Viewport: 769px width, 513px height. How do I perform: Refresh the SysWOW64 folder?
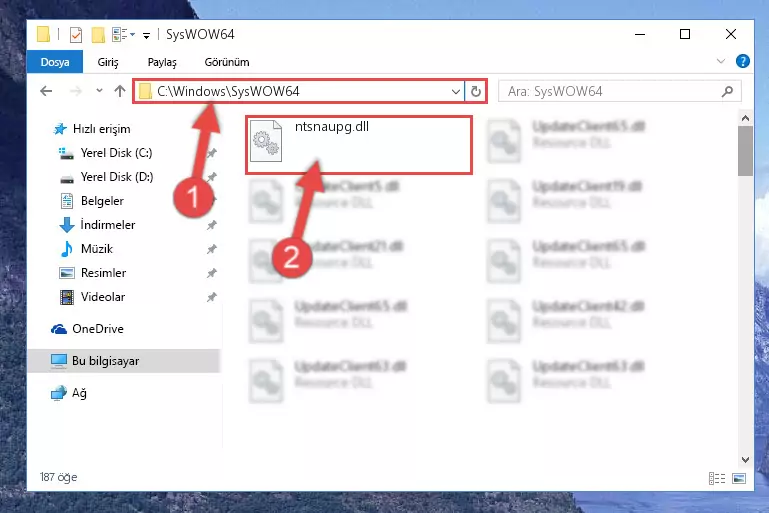tap(476, 91)
